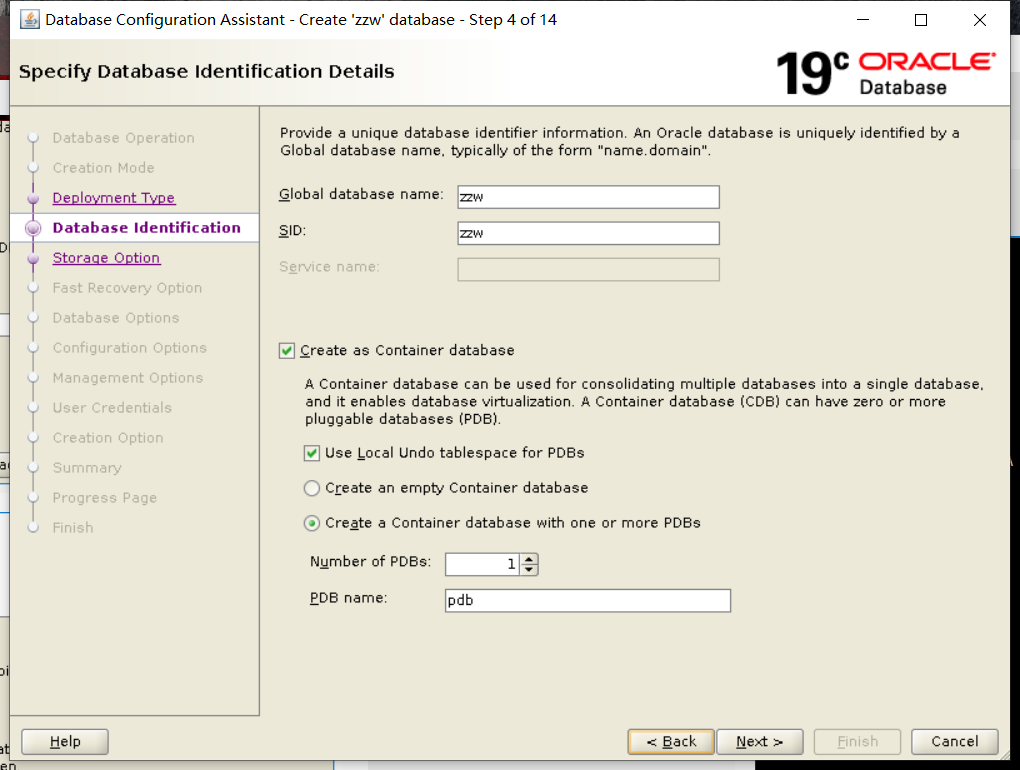The height and width of the screenshot is (770, 1020).
Task: Close the Database Configuration Assistant window
Action: 980,20
